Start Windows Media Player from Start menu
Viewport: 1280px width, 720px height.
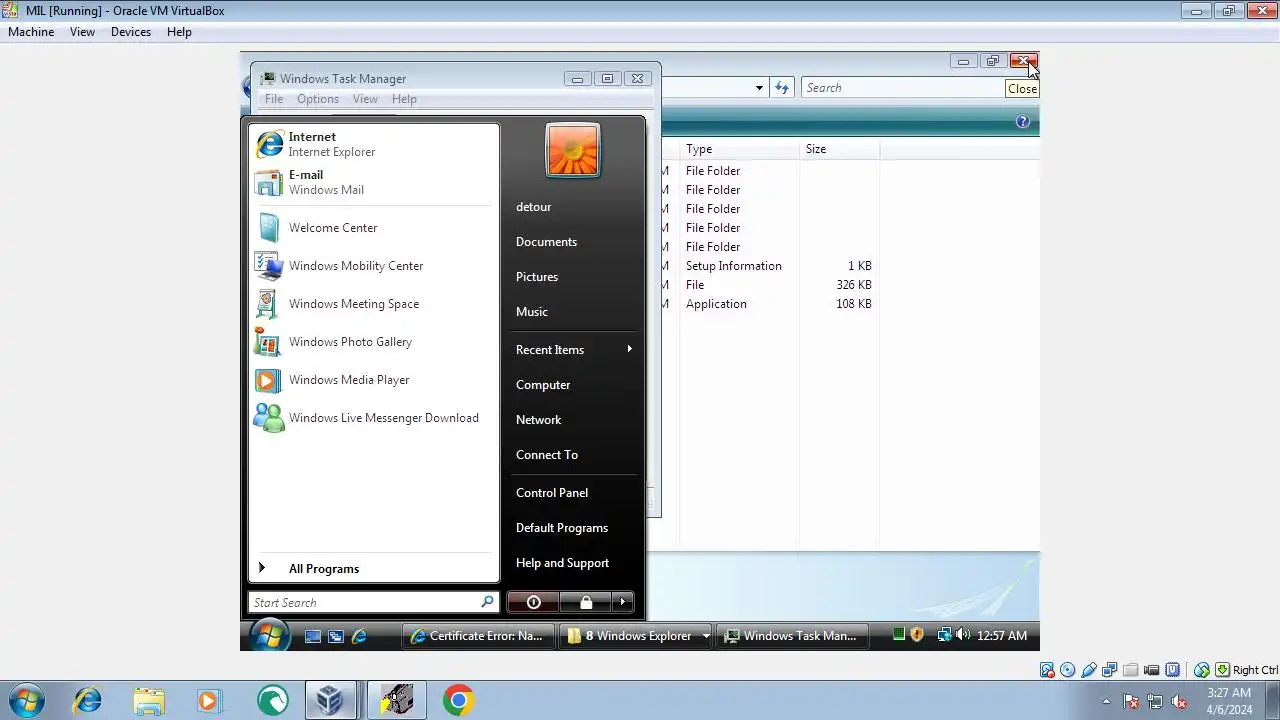(373, 380)
